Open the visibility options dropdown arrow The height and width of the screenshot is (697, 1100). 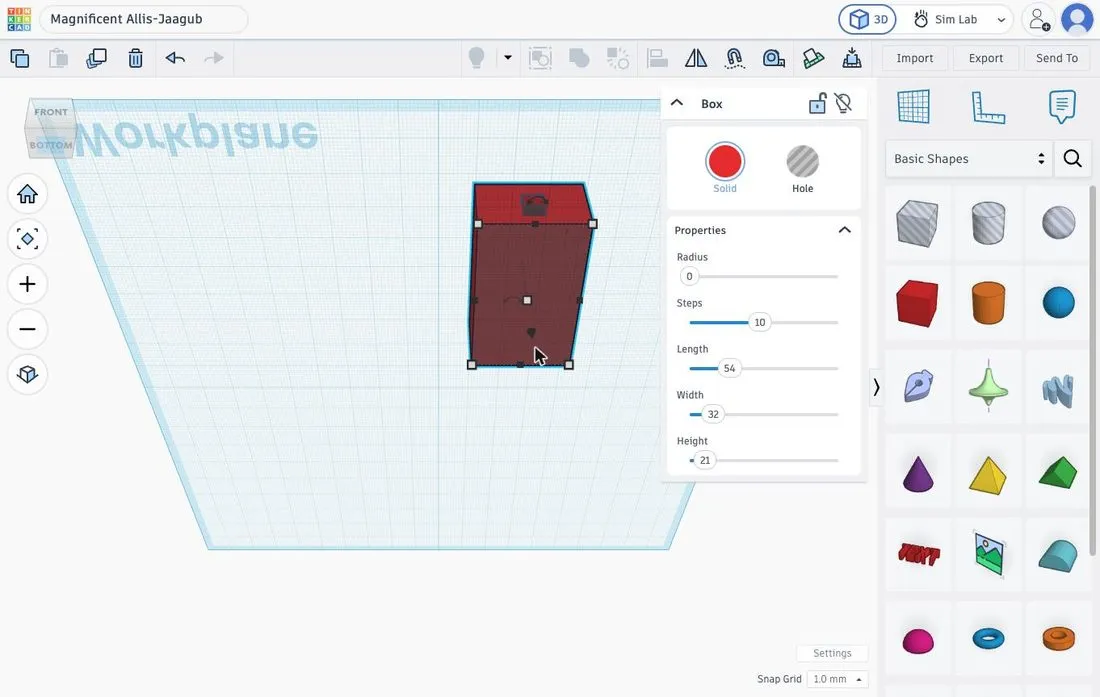[x=508, y=57]
